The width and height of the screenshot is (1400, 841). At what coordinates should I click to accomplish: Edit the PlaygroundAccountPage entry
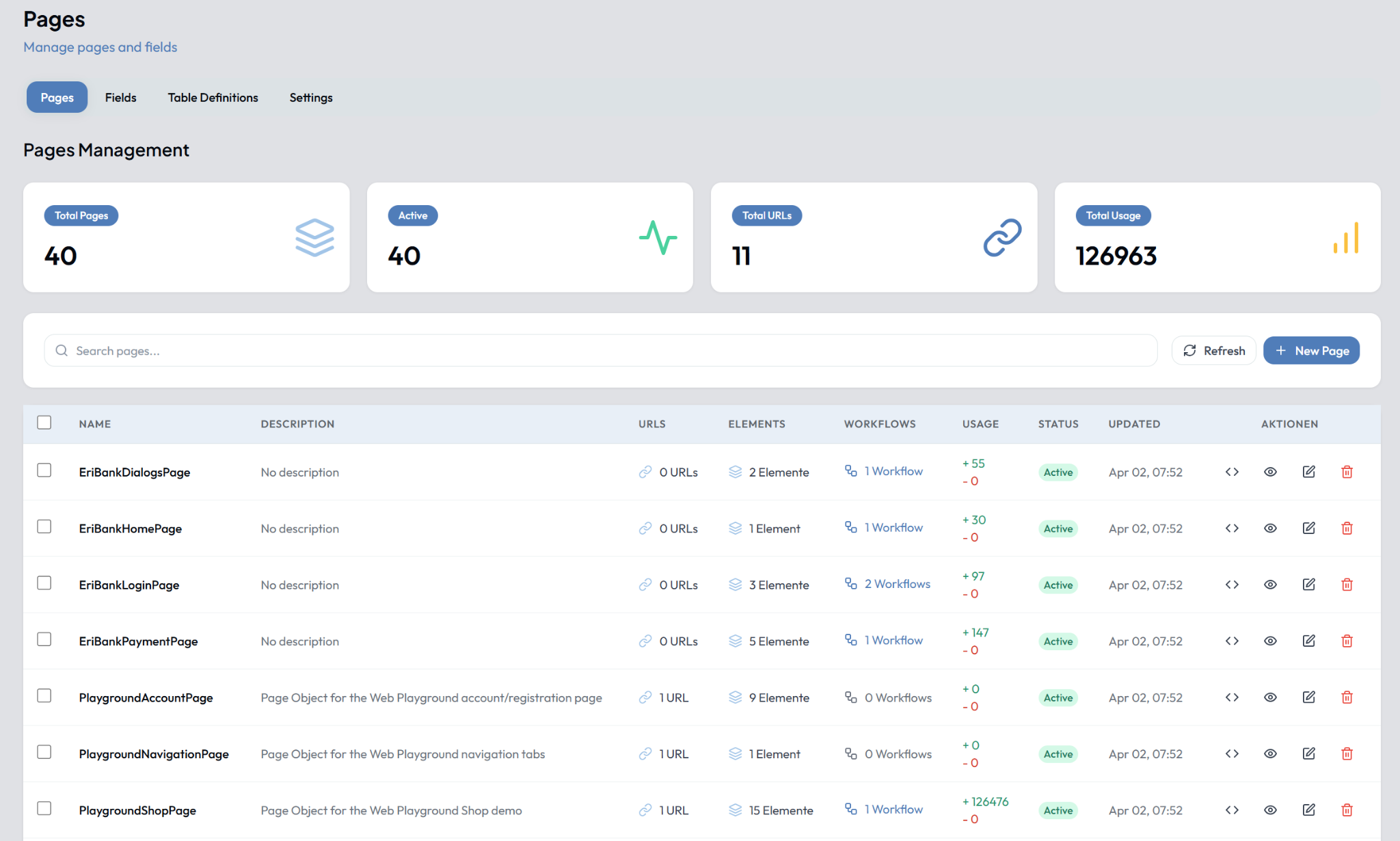pos(1308,697)
